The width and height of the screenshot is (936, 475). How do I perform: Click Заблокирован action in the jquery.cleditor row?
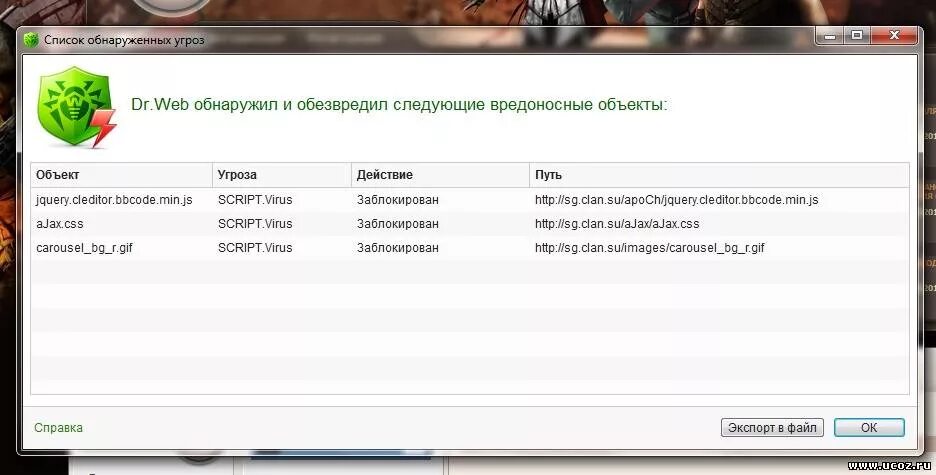(398, 200)
